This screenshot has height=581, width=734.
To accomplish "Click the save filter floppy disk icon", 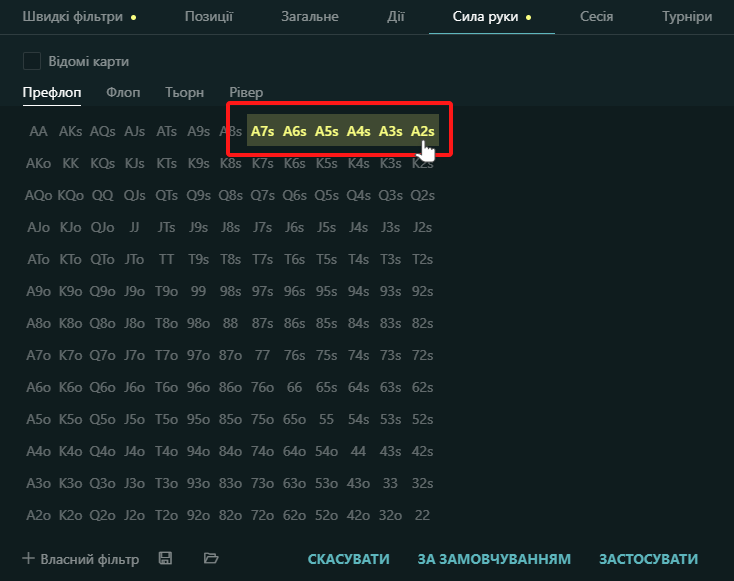I will pos(165,558).
